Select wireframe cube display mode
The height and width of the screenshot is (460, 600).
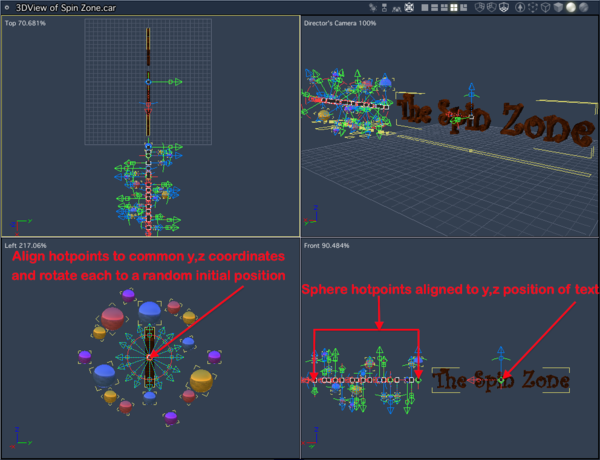[546, 7]
